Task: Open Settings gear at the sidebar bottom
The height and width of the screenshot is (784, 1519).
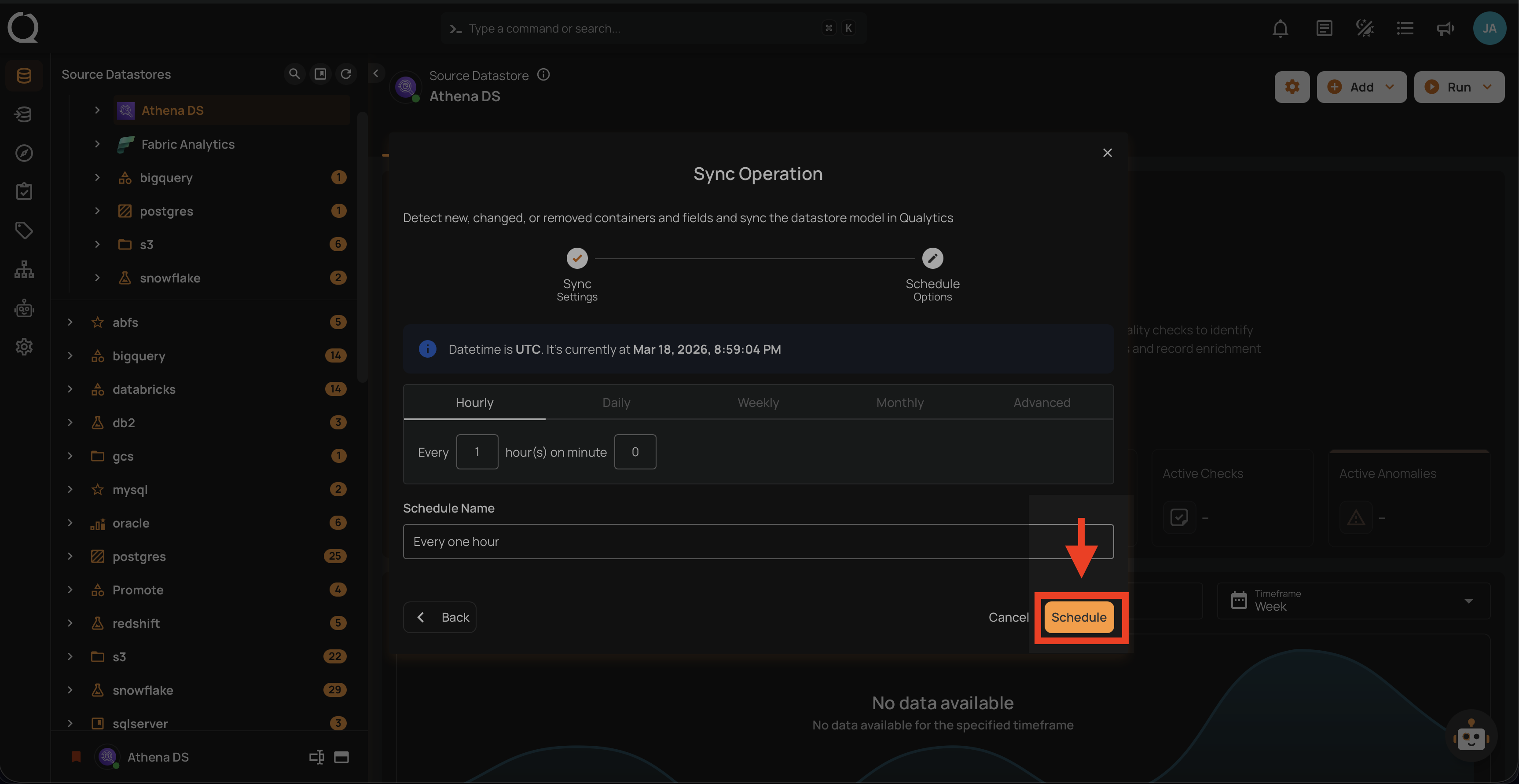Action: [x=24, y=347]
